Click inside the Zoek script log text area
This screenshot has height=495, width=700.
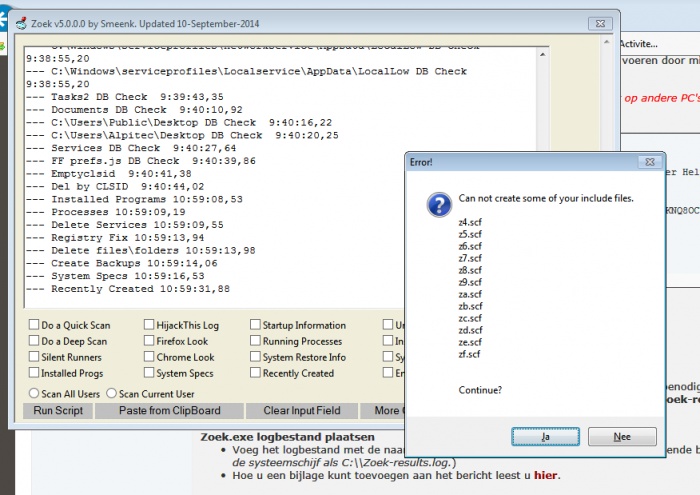(x=280, y=177)
